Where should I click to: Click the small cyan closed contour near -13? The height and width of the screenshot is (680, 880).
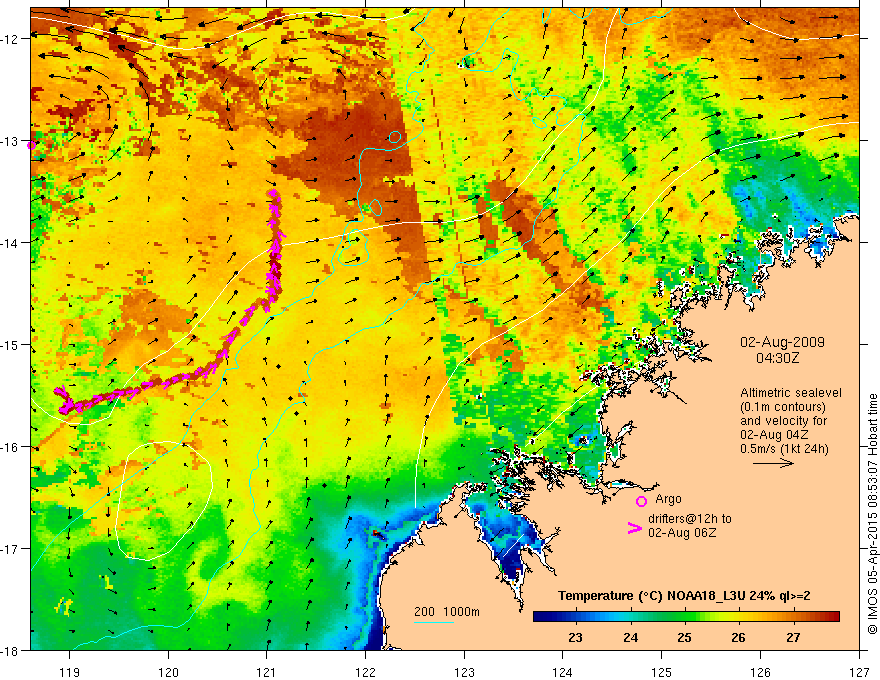click(395, 137)
